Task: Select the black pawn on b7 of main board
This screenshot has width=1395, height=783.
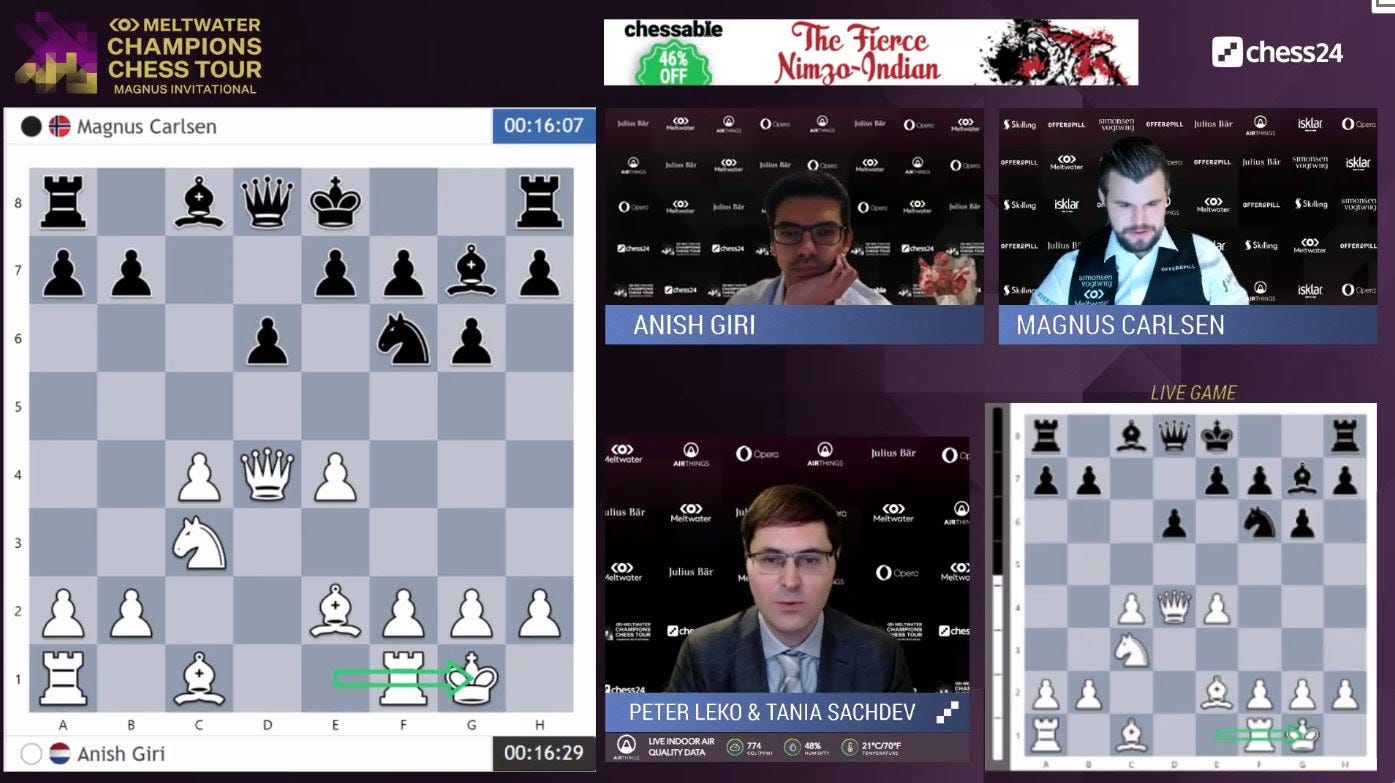Action: pos(131,272)
